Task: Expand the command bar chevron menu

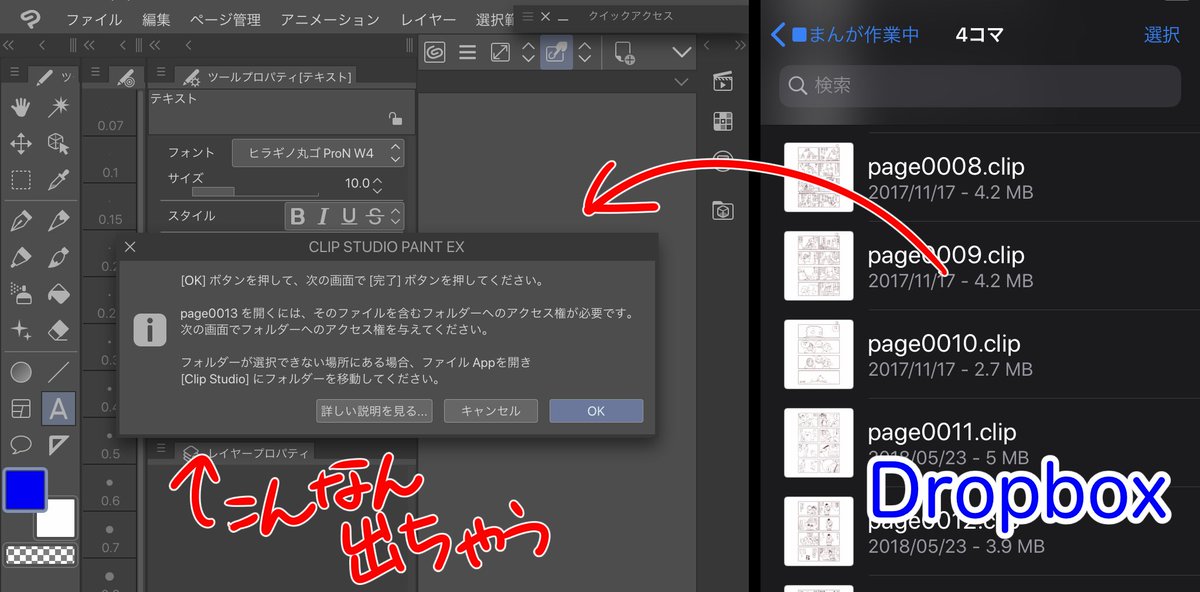Action: [x=683, y=53]
